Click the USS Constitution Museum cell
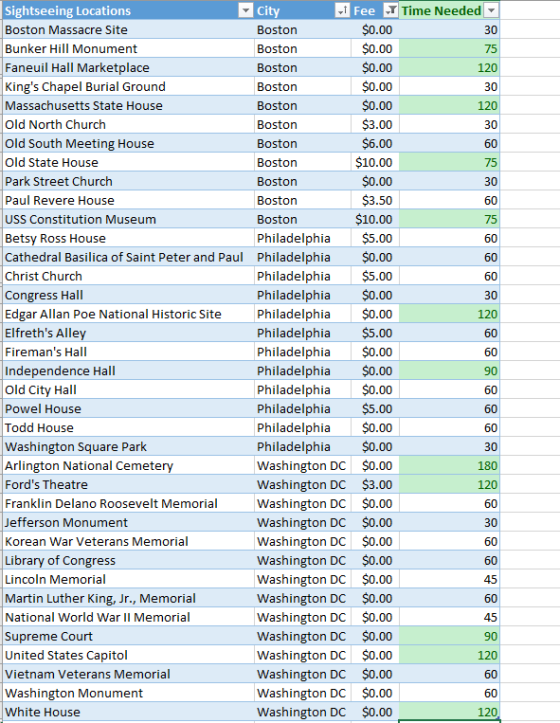Viewport: 560px width, 723px height. tap(128, 219)
